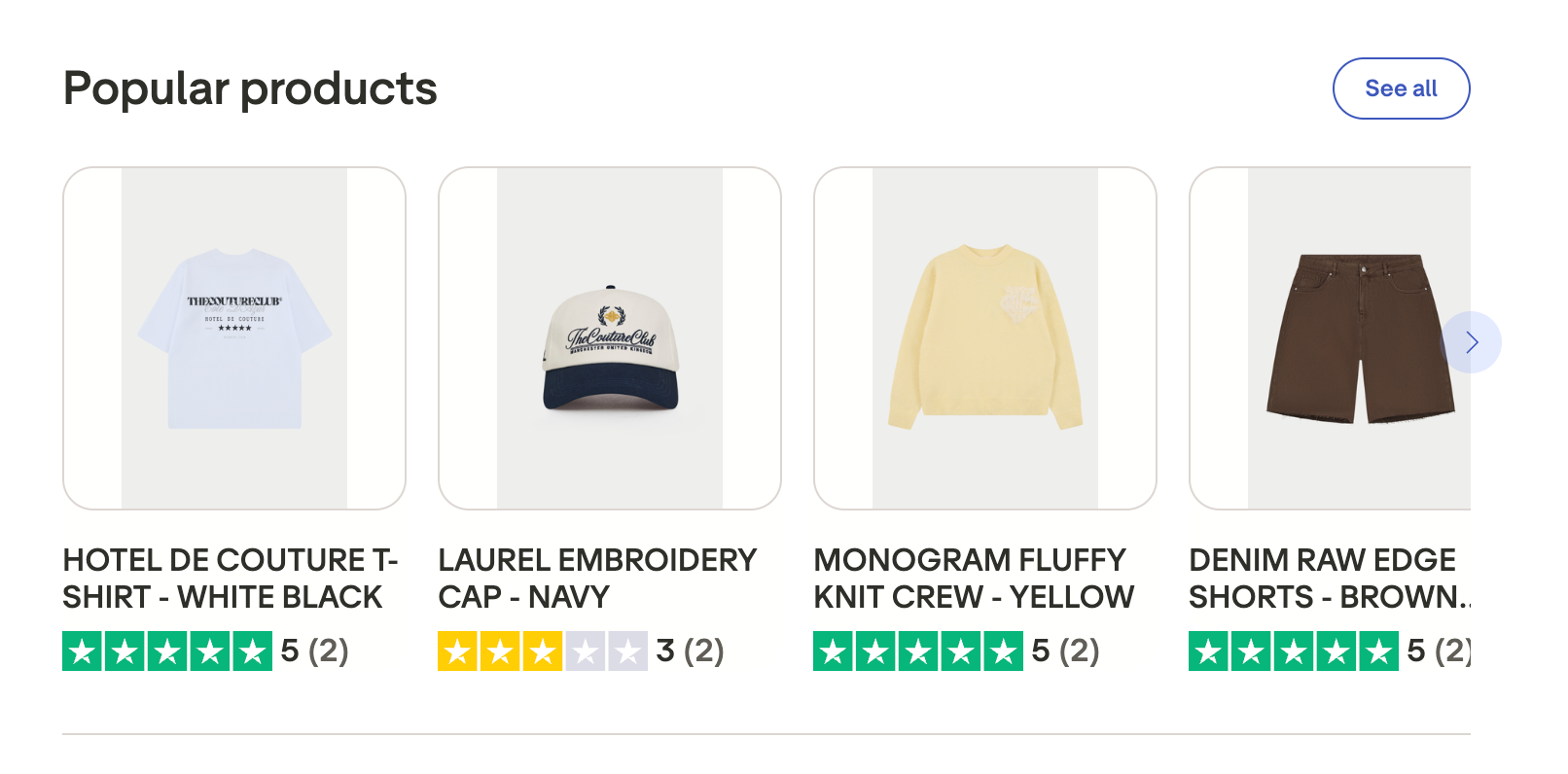Open the Laurel Embroidery Cap image
This screenshot has height=774, width=1568.
coord(610,338)
